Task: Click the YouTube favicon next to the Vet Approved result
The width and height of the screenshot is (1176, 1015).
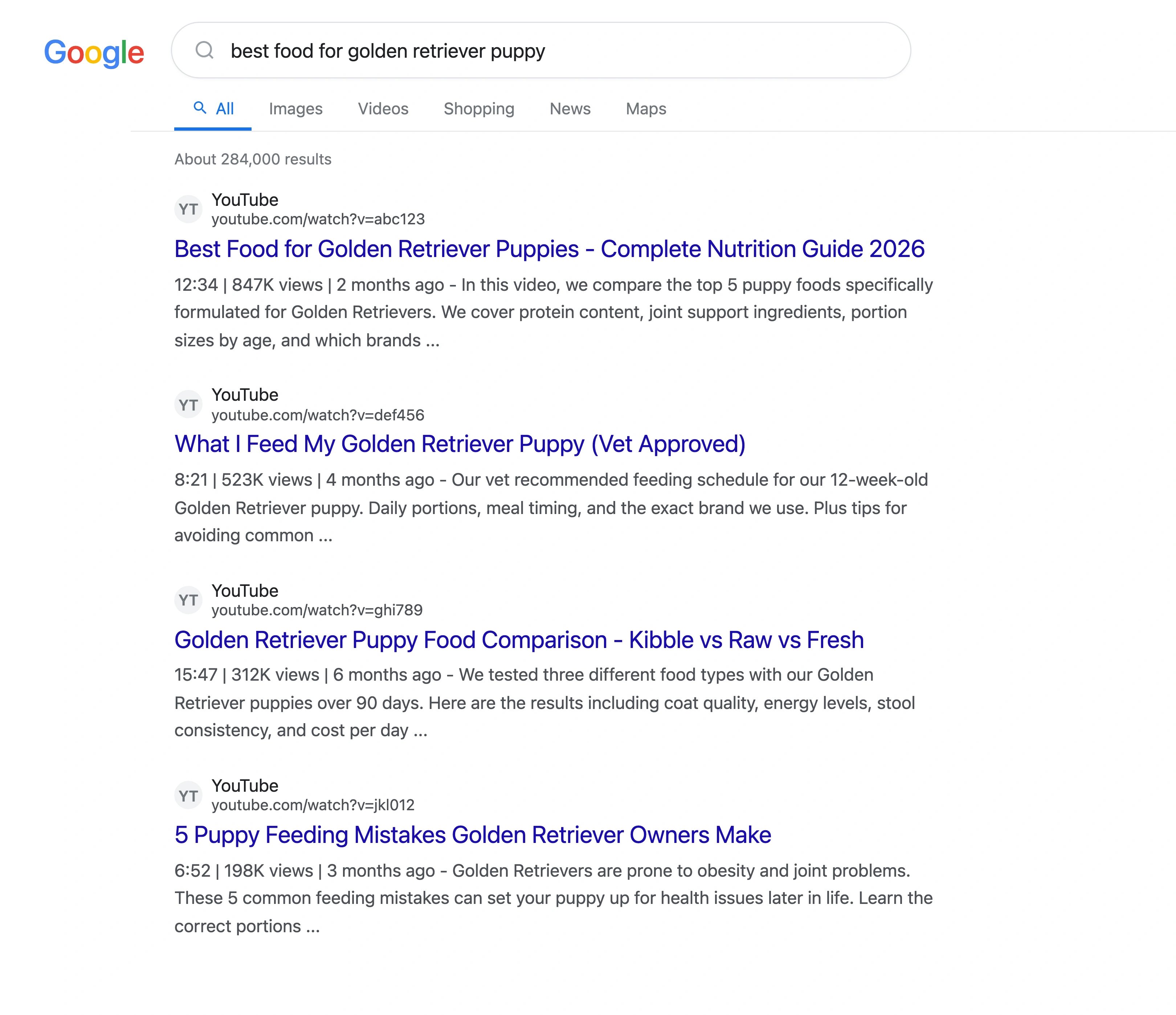Action: coord(188,404)
